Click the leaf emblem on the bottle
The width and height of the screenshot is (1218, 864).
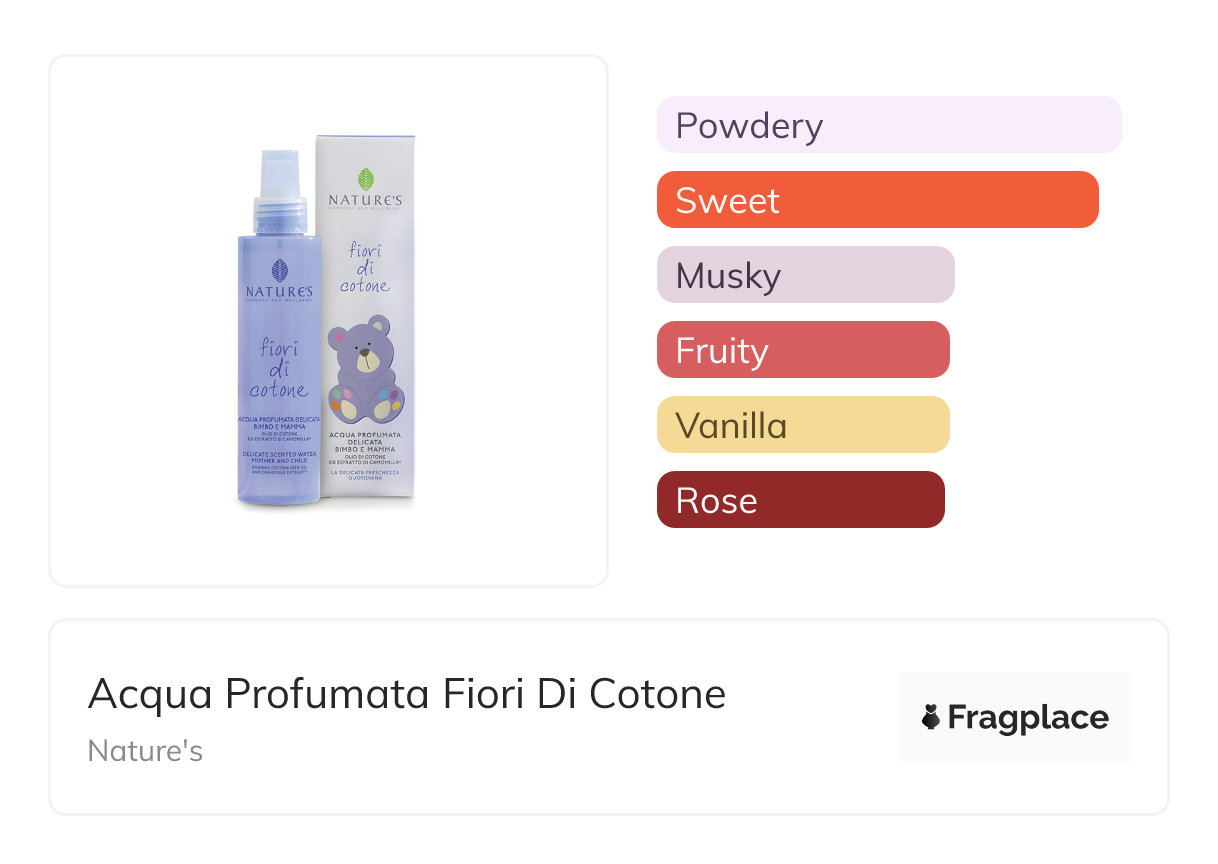280,270
